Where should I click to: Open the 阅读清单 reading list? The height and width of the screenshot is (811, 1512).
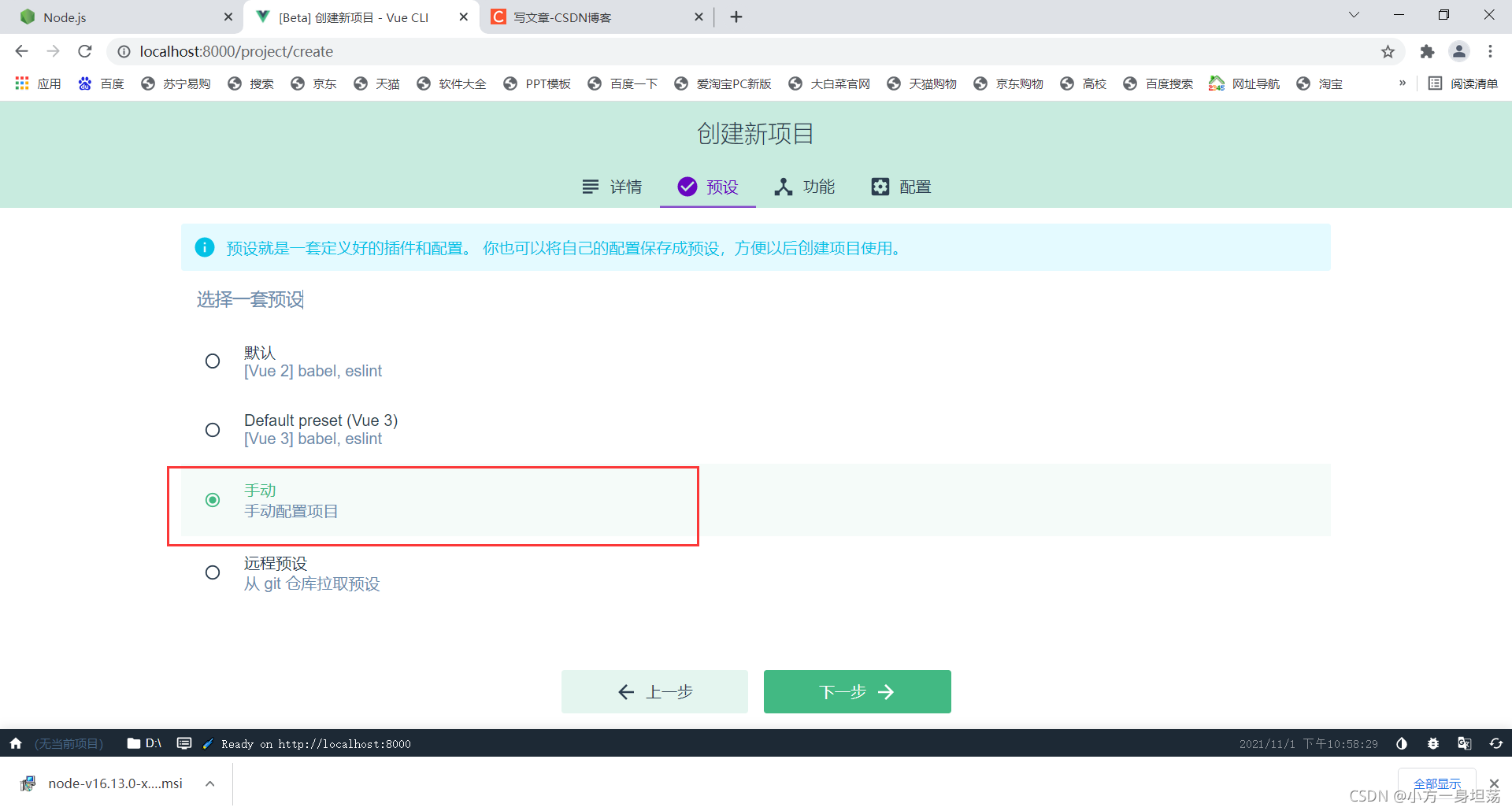point(1463,83)
